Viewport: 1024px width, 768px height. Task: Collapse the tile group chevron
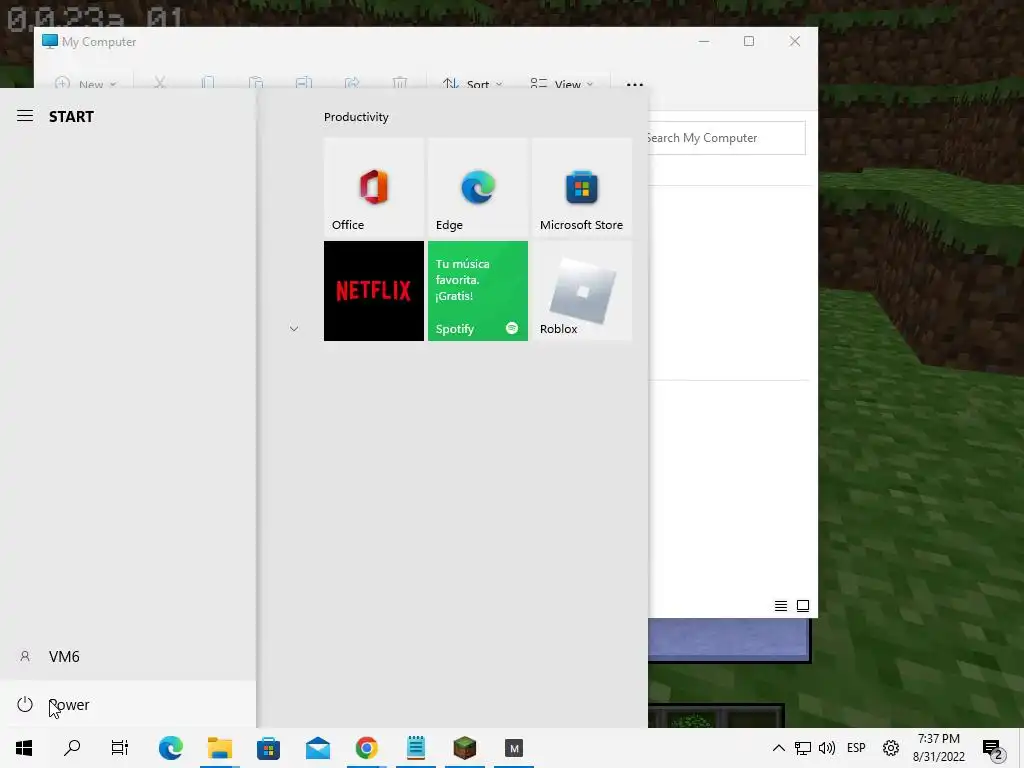[x=294, y=328]
